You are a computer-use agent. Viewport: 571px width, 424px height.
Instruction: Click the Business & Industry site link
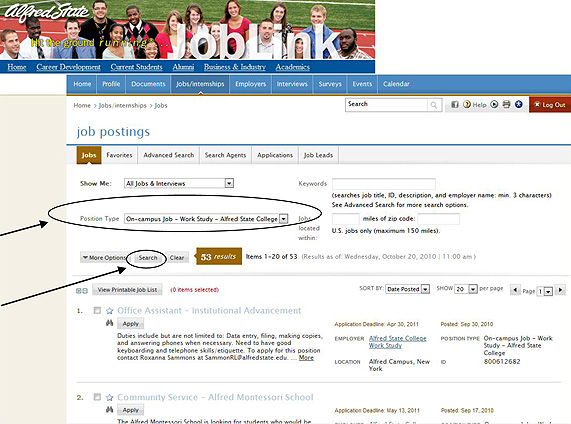pyautogui.click(x=235, y=67)
